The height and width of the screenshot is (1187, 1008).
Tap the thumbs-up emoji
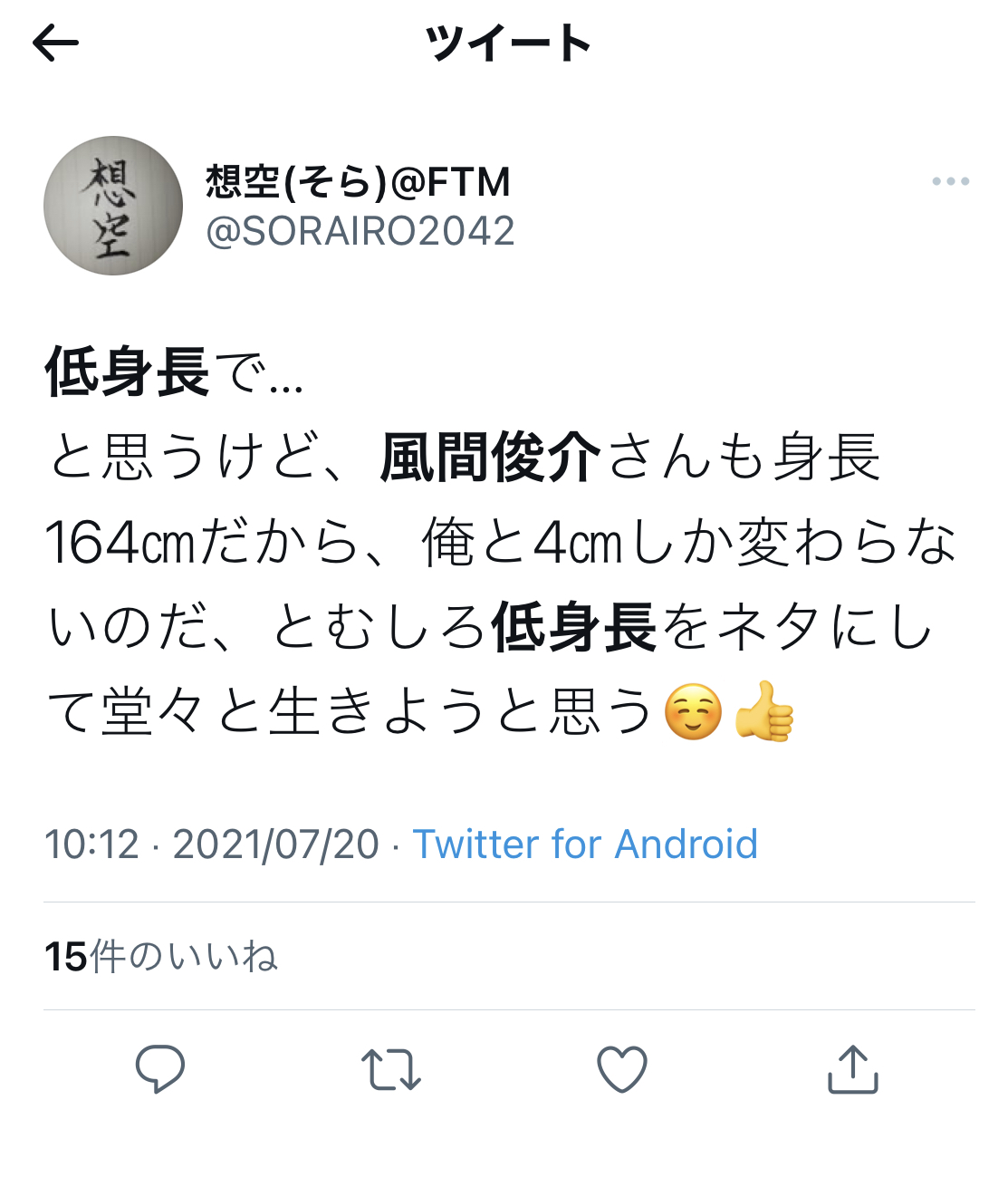click(765, 711)
